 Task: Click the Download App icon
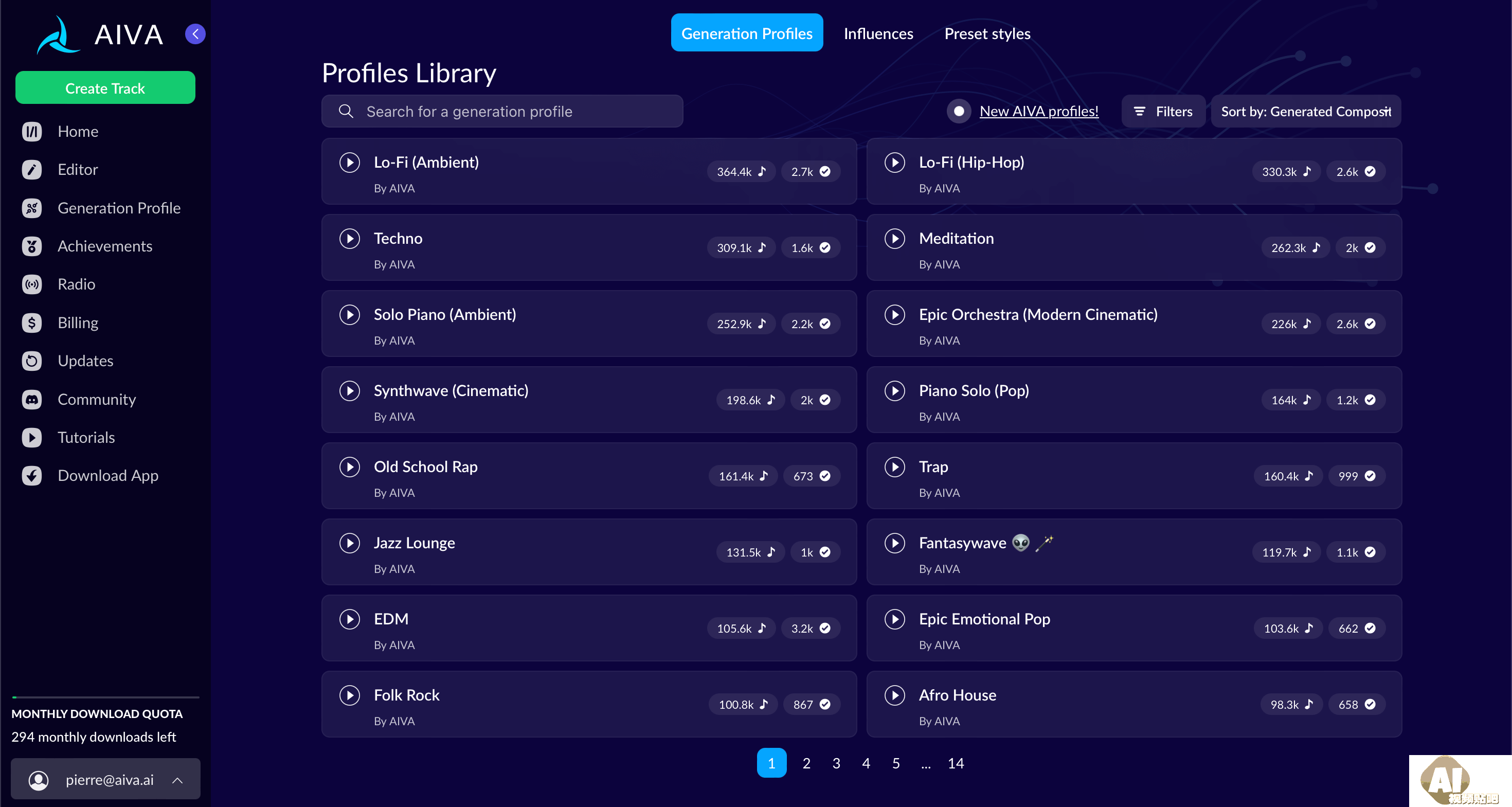32,475
